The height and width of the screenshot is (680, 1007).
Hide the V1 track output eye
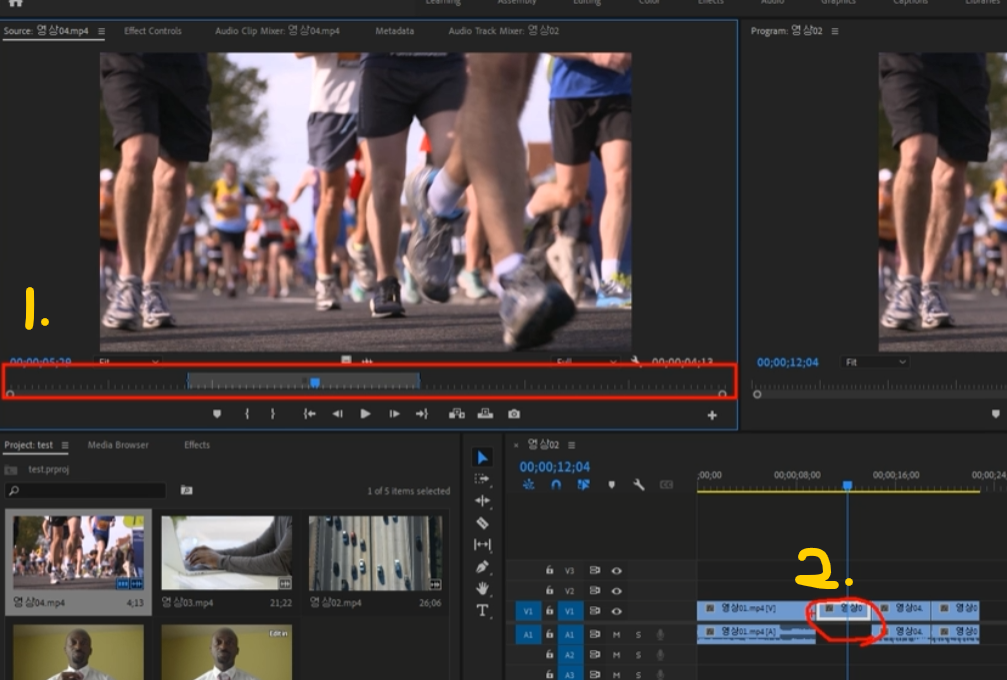pyautogui.click(x=617, y=611)
